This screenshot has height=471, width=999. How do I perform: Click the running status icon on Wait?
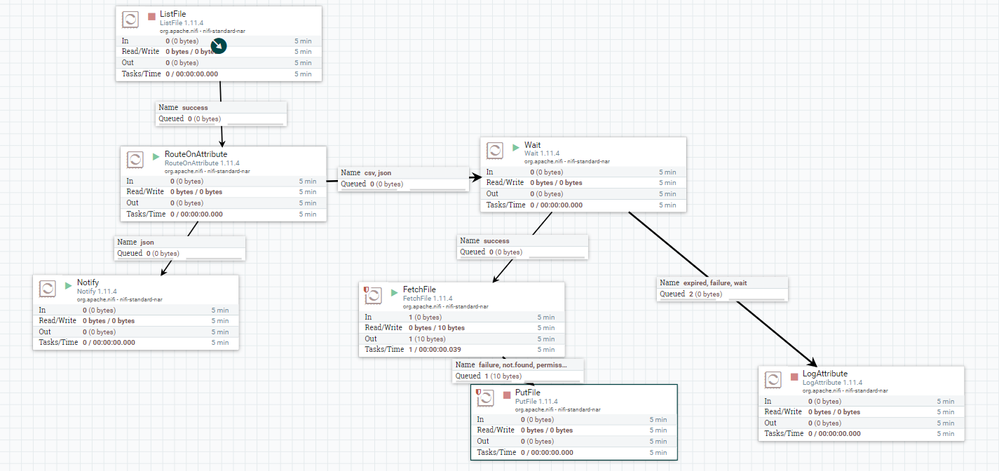[x=516, y=147]
